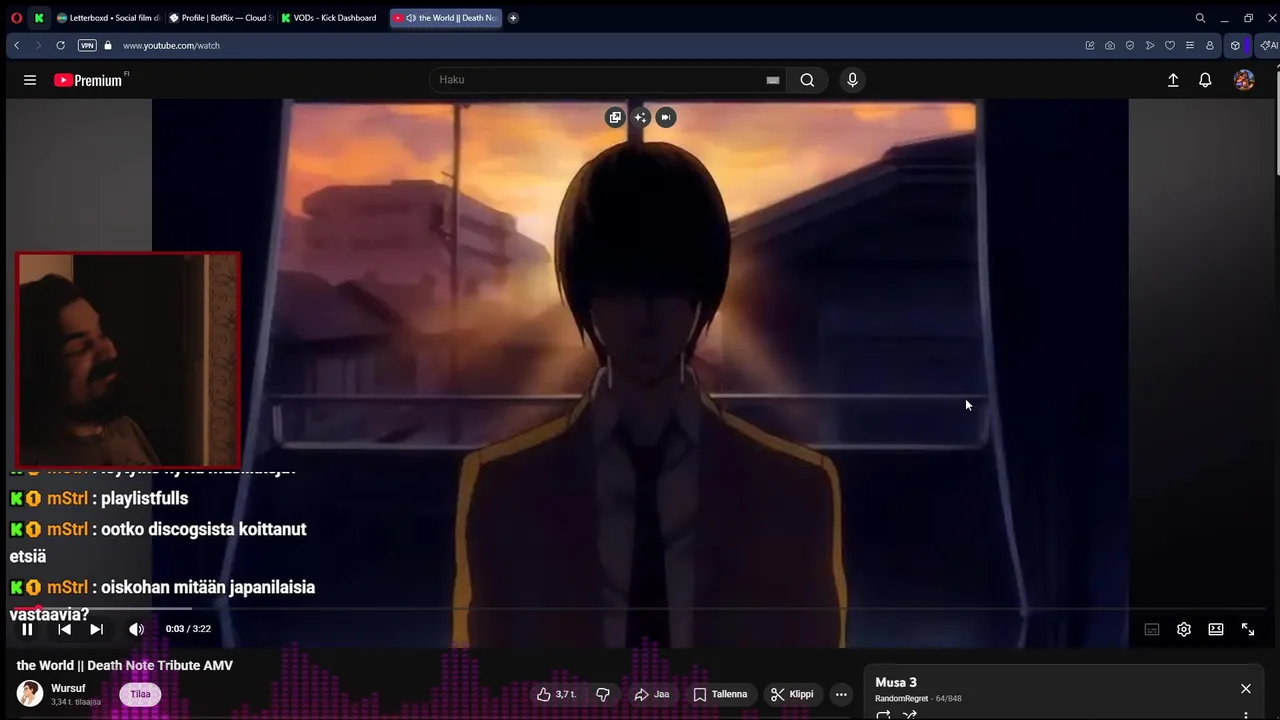Viewport: 1280px width, 720px height.
Task: Start voice search with the microphone
Action: tap(852, 80)
